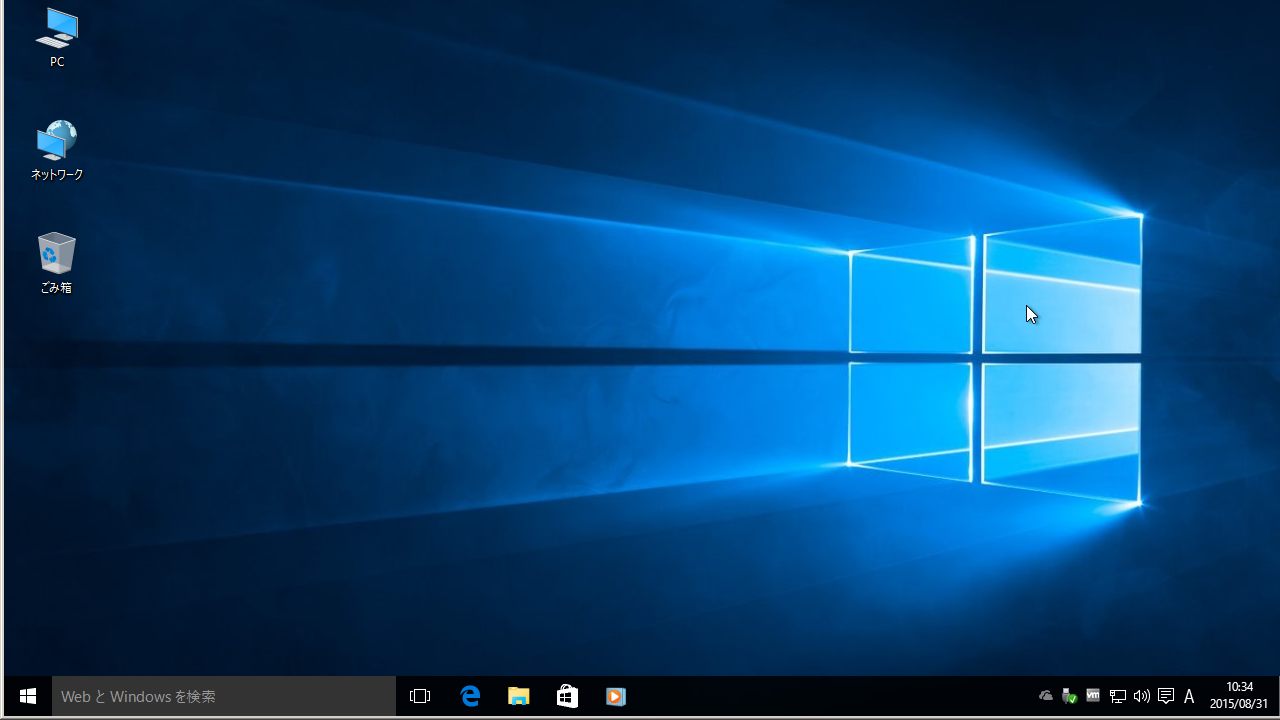The image size is (1280, 720).
Task: Select the ネットワーク desktop icon
Action: [x=57, y=151]
